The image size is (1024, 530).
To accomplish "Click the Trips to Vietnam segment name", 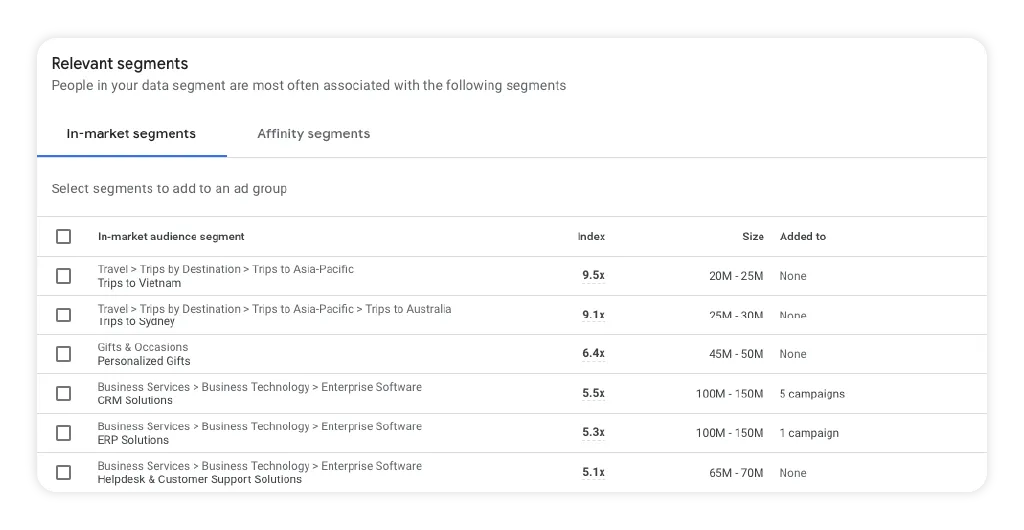I will pyautogui.click(x=139, y=283).
